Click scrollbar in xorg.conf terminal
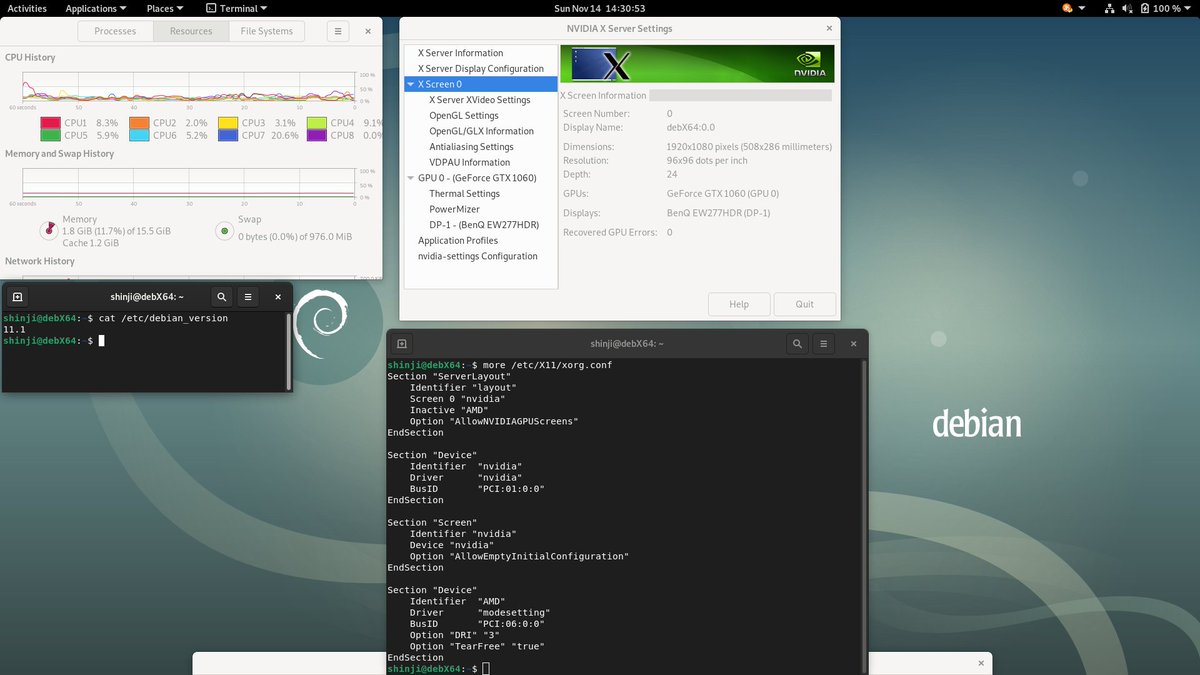This screenshot has width=1200, height=675. click(x=865, y=516)
